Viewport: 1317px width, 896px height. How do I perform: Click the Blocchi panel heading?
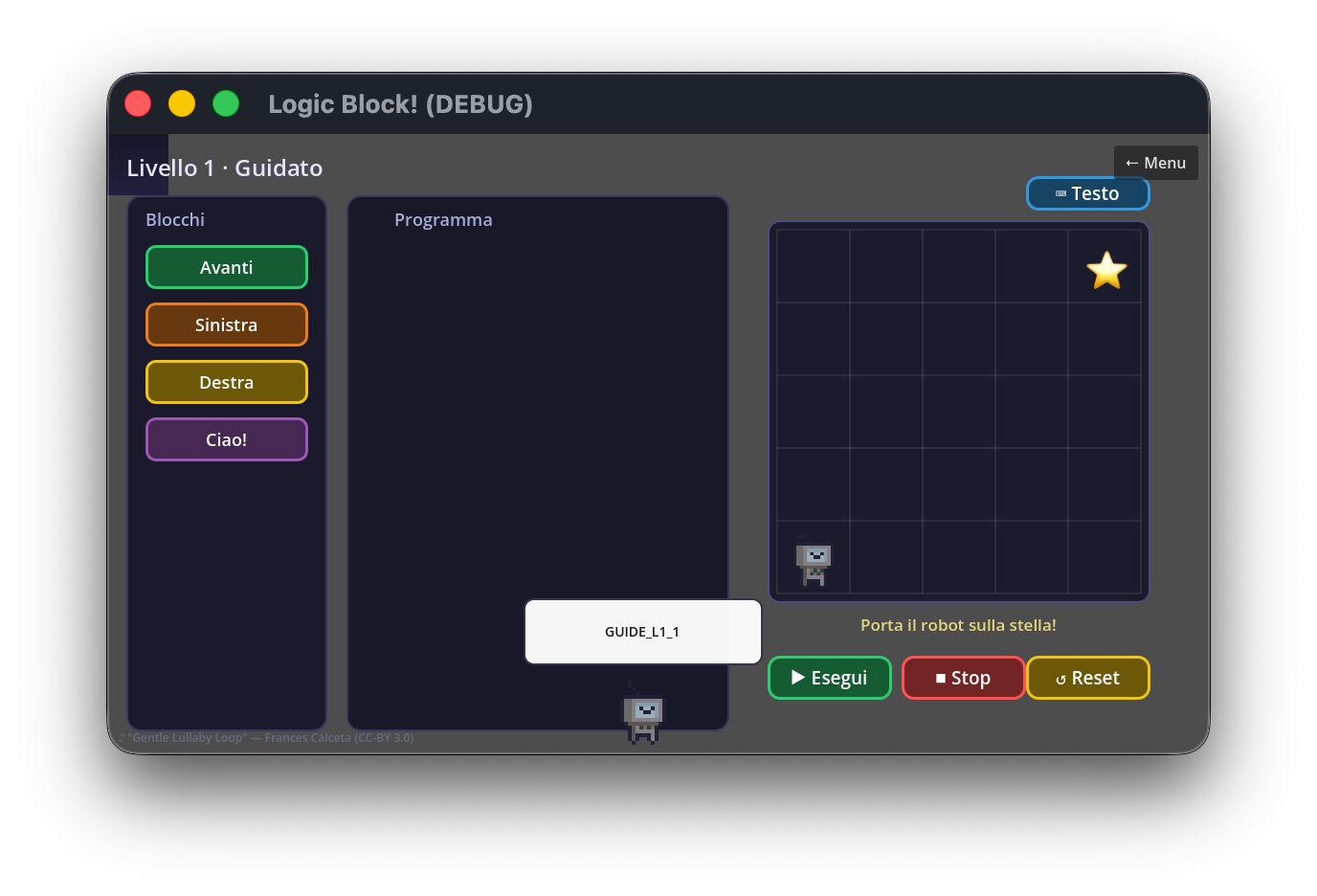click(175, 219)
